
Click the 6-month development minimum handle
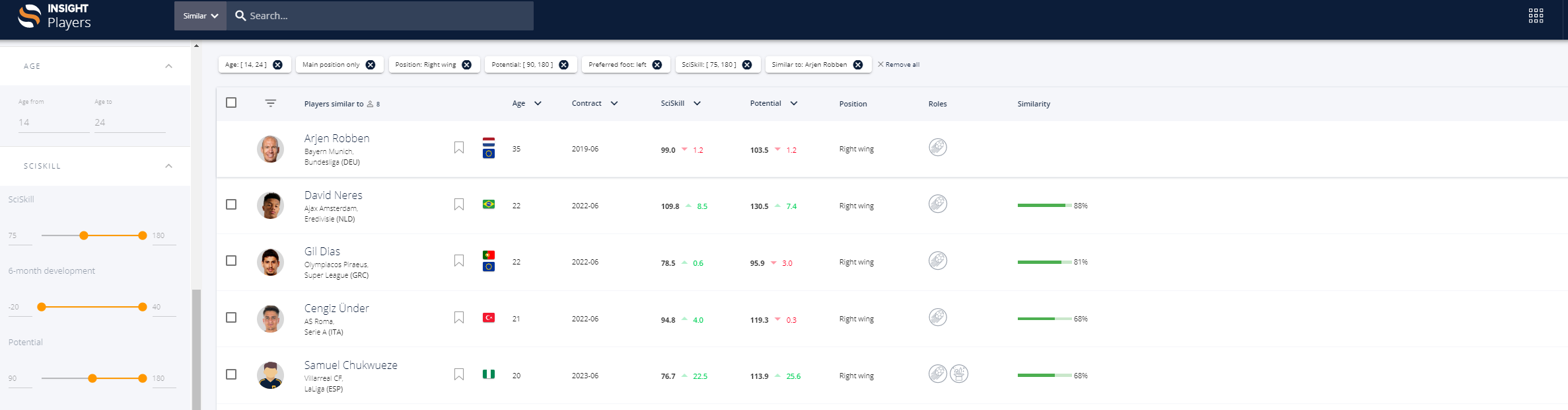pos(42,307)
